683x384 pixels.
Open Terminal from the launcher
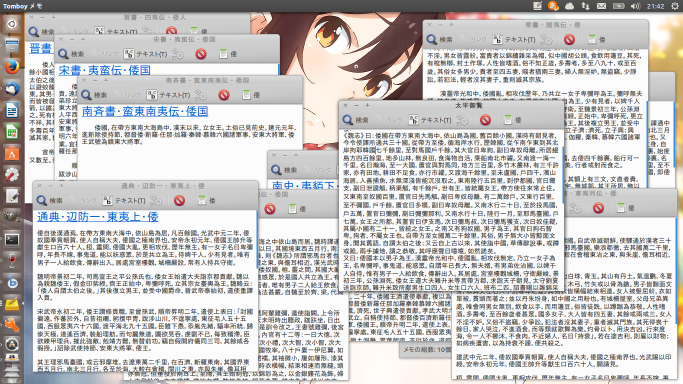(12, 239)
